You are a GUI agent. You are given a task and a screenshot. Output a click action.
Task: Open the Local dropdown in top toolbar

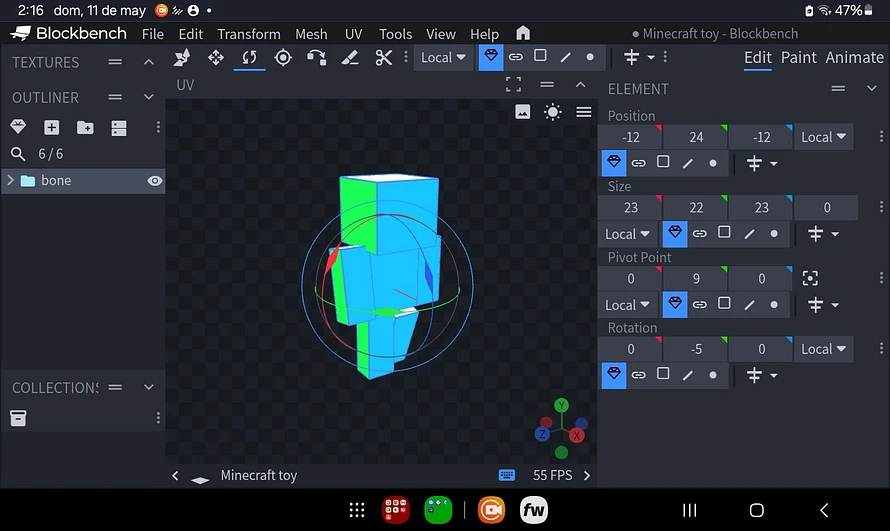tap(443, 57)
